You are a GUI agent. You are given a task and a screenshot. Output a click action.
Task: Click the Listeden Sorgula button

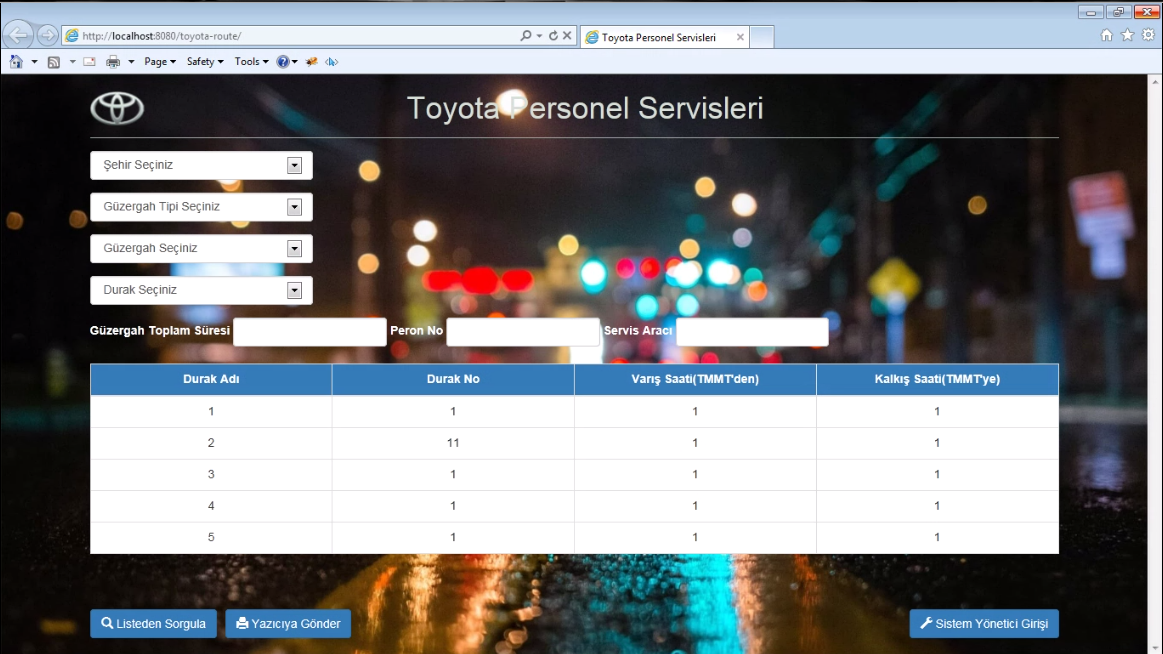click(154, 624)
